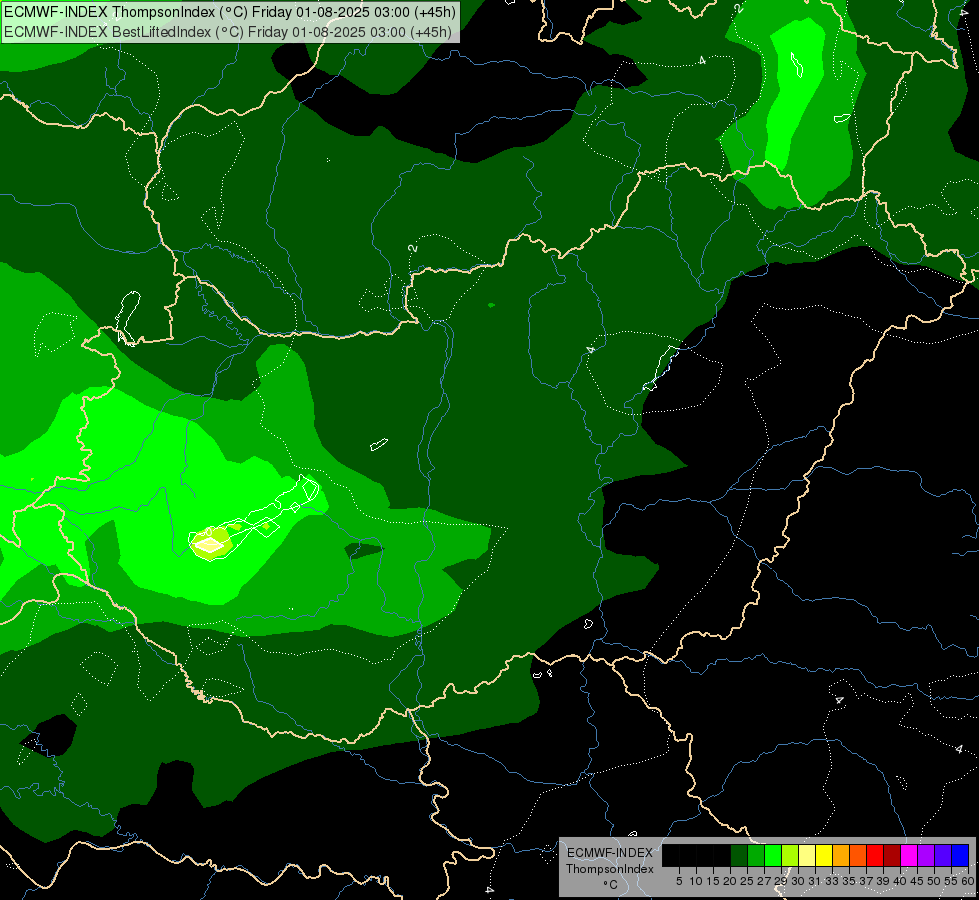Click the legend tick value 60
This screenshot has height=900, width=979.
(967, 881)
